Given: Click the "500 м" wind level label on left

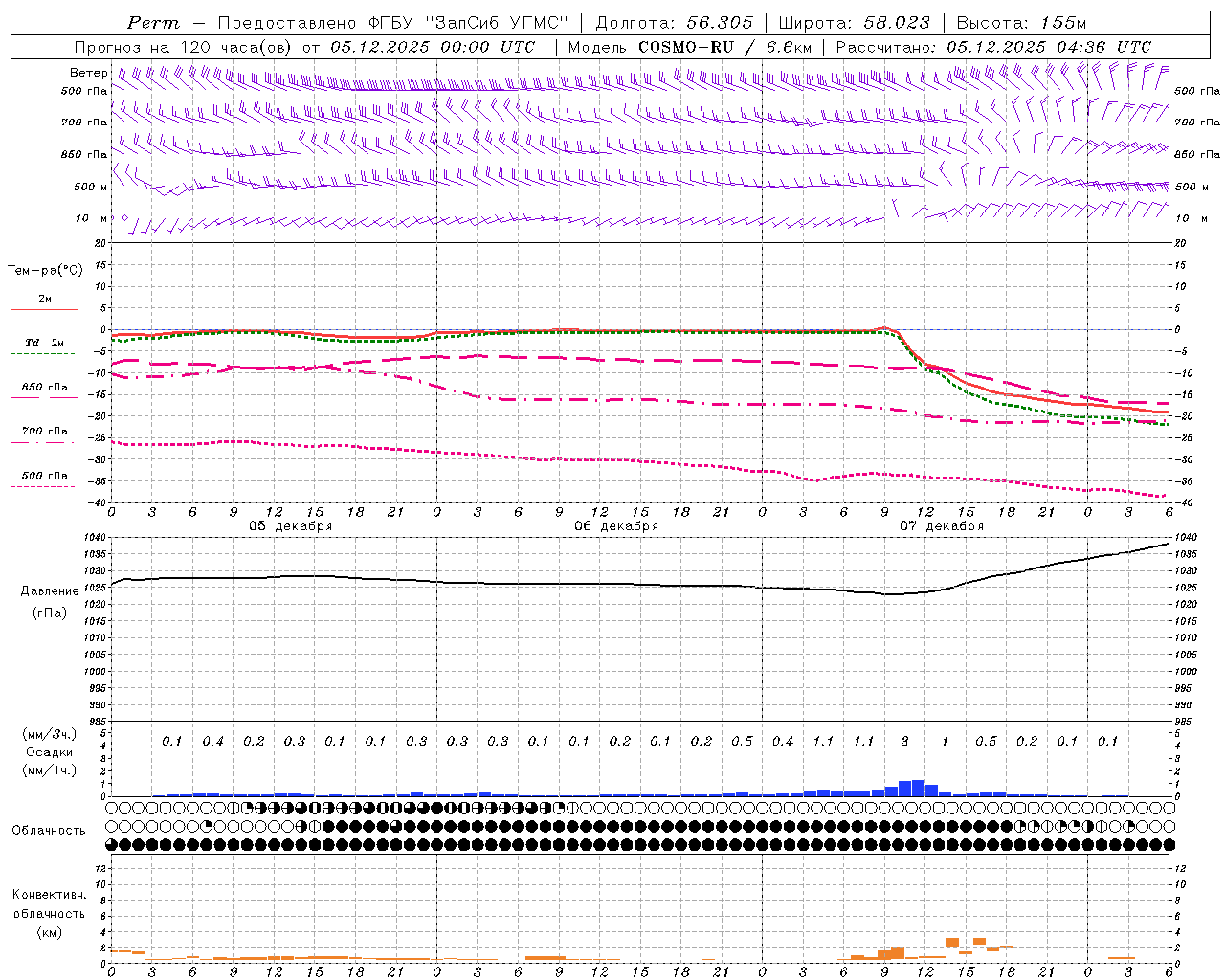Looking at the screenshot, I should pos(91,188).
